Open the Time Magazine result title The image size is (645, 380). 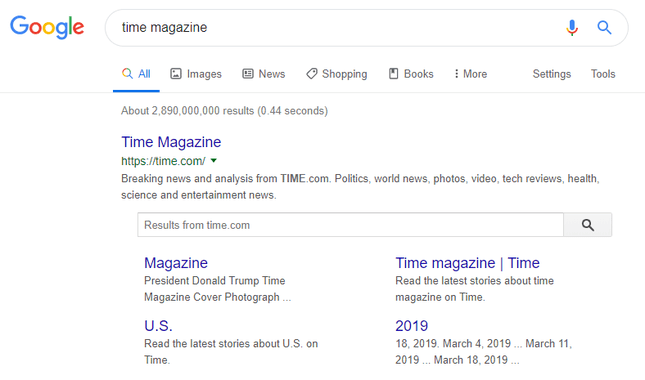pyautogui.click(x=171, y=142)
